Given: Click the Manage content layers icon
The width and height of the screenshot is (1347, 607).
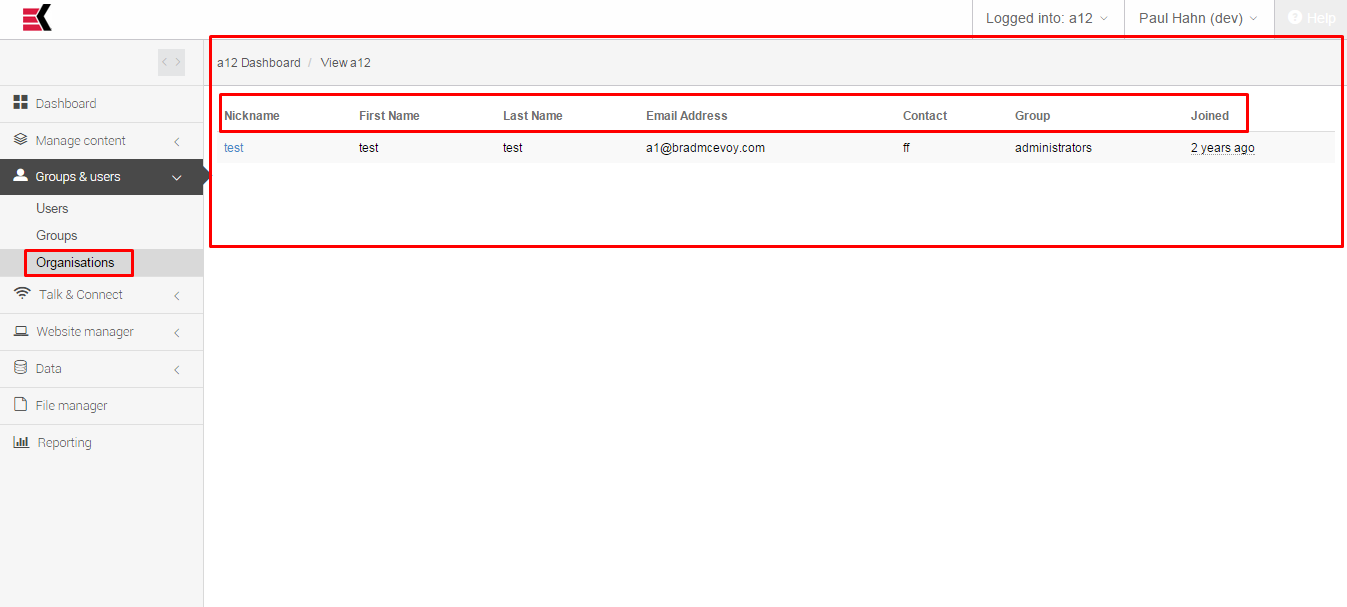Looking at the screenshot, I should click(x=20, y=140).
